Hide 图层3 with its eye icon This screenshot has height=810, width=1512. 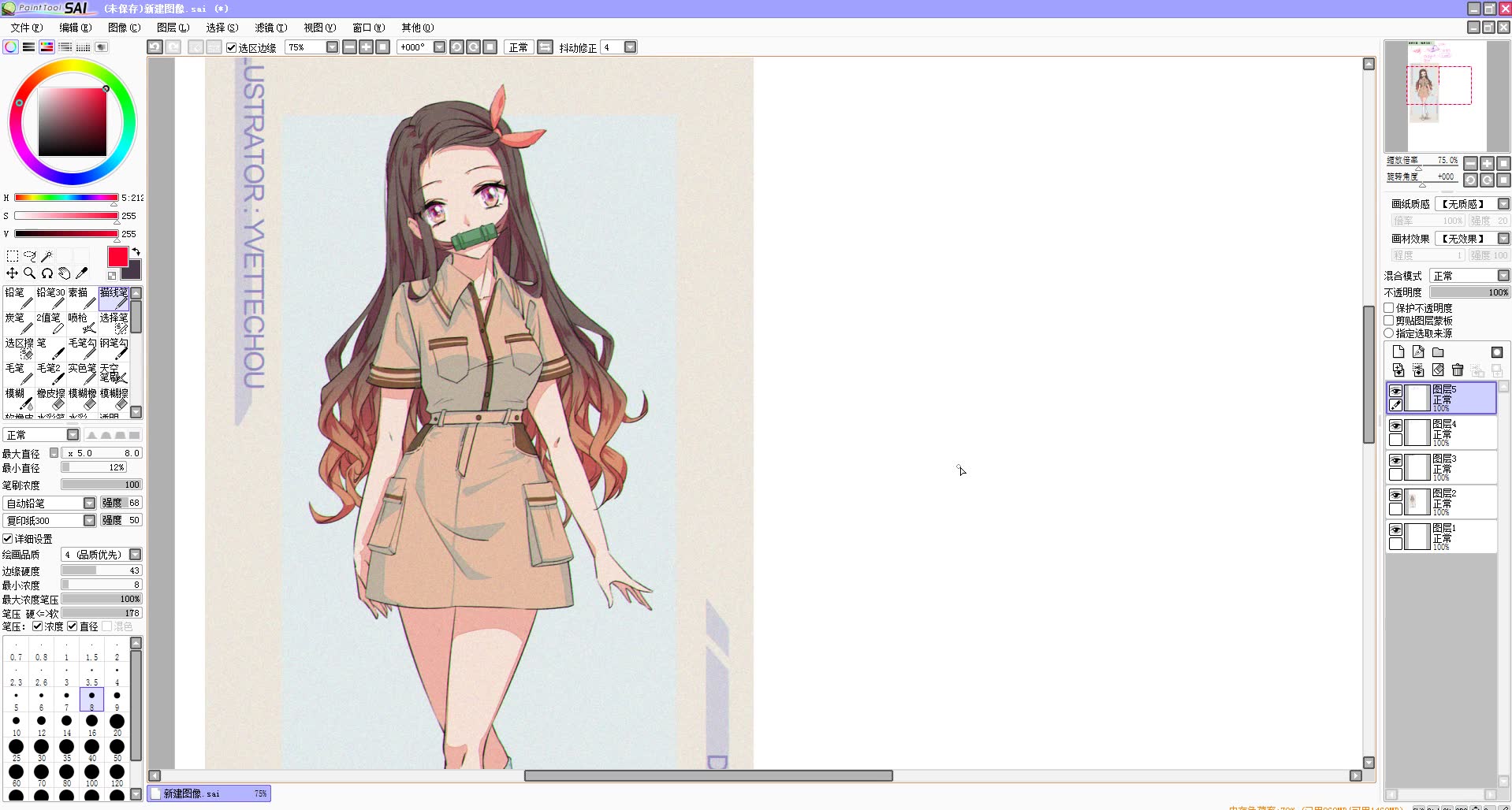1395,460
